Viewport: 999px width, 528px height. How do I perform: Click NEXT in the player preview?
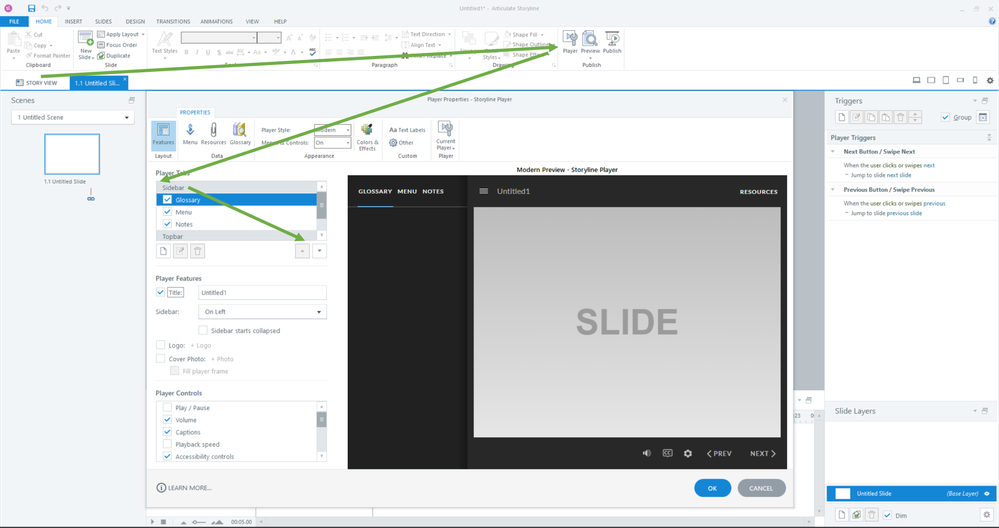763,453
